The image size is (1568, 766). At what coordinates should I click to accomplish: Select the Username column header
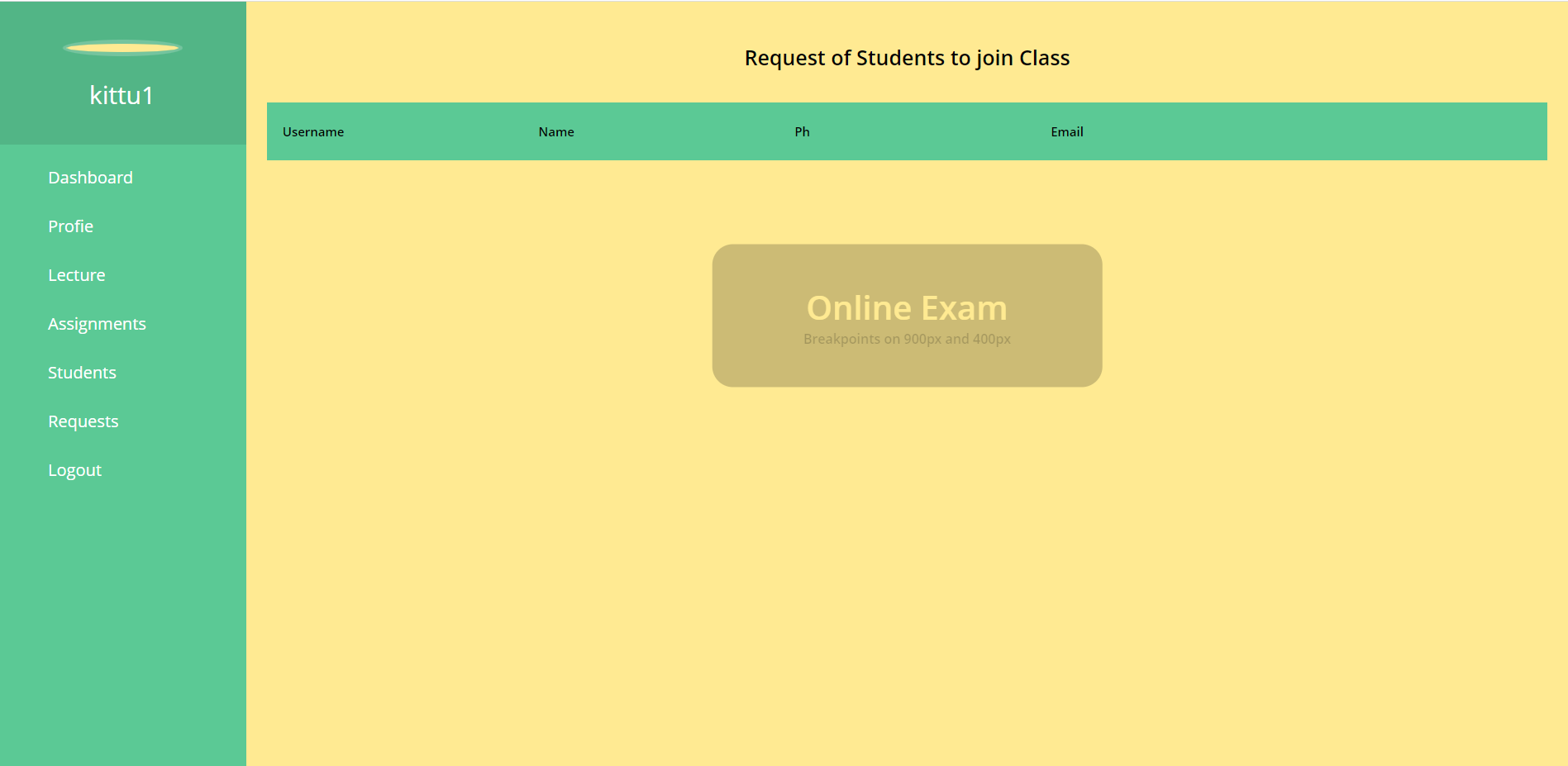[313, 131]
